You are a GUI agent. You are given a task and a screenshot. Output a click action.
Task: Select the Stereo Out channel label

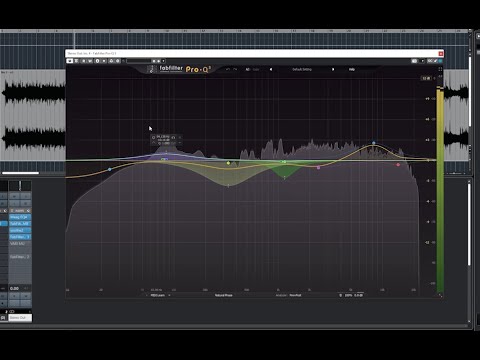tap(20, 318)
